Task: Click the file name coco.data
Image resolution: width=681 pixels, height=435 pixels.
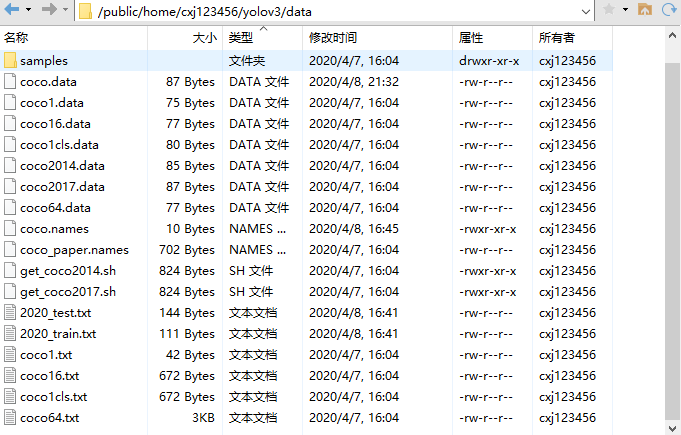Action: pos(48,82)
